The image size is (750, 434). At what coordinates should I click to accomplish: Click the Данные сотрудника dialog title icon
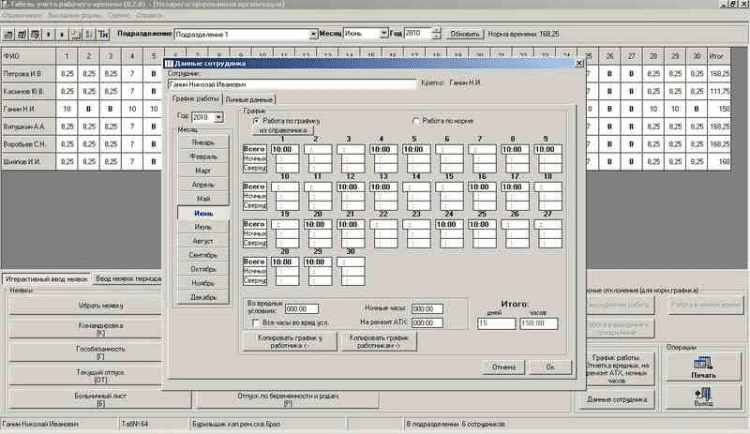169,63
